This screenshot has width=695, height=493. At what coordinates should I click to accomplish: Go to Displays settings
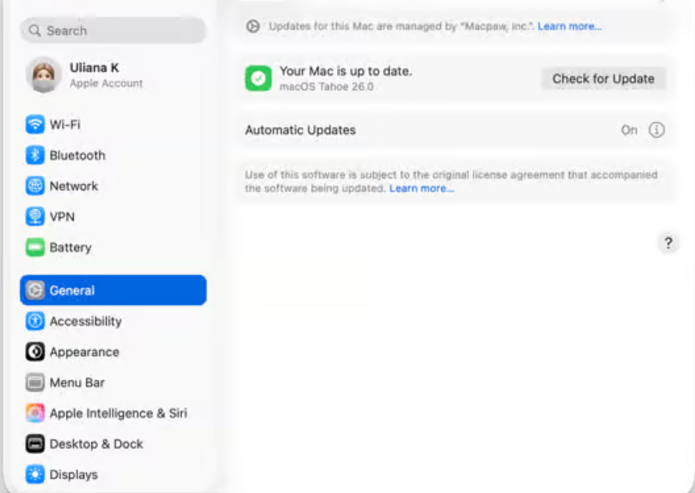(x=74, y=475)
